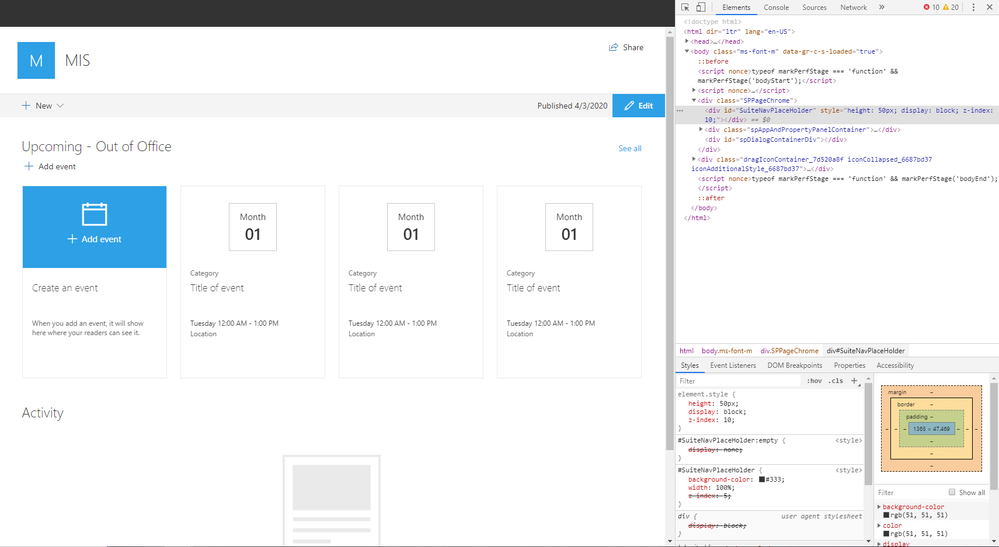Screen dimensions: 999x547
Task: Click the Share icon on page
Action: [614, 47]
